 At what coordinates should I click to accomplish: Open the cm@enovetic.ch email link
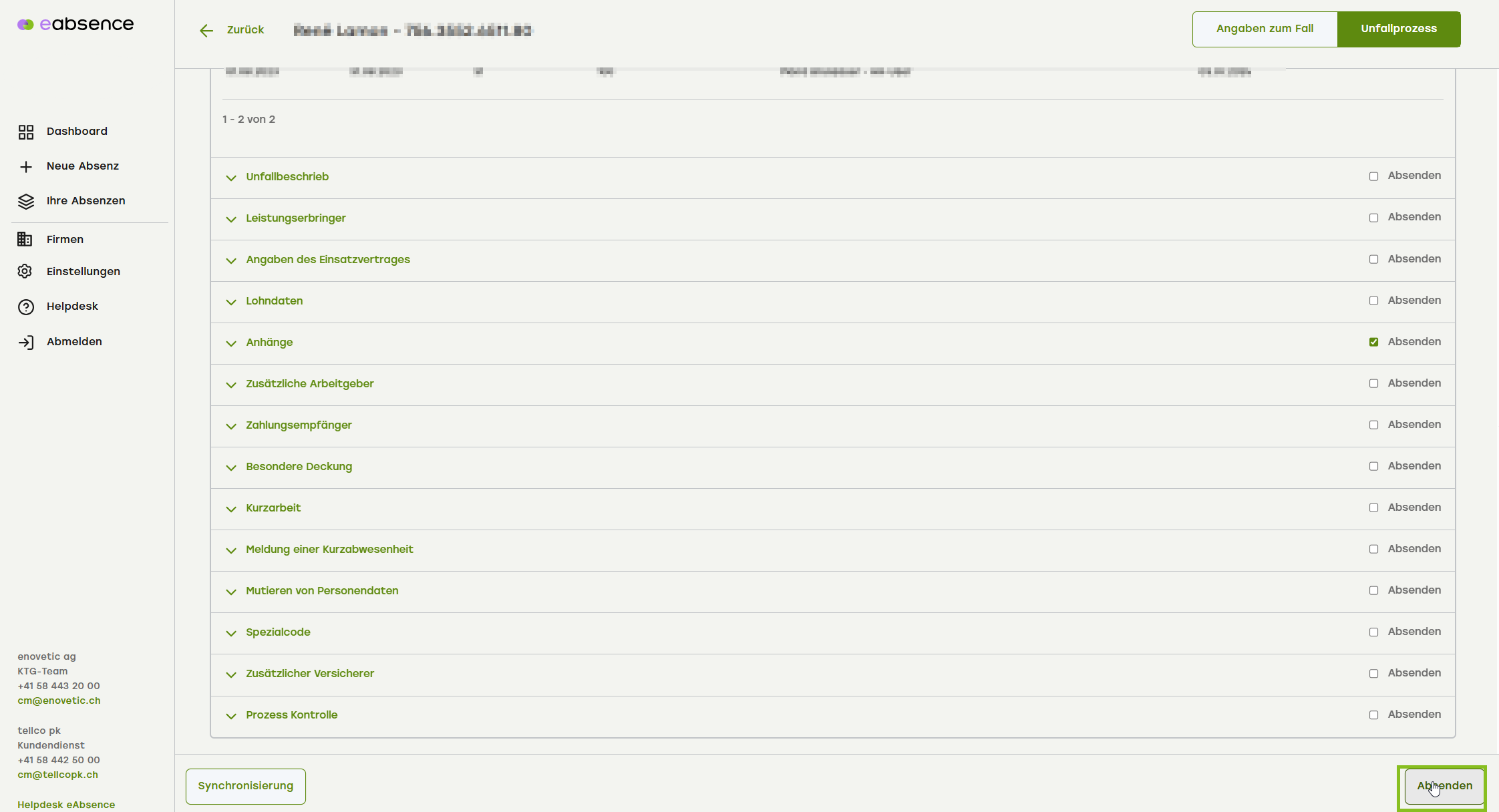tap(59, 700)
